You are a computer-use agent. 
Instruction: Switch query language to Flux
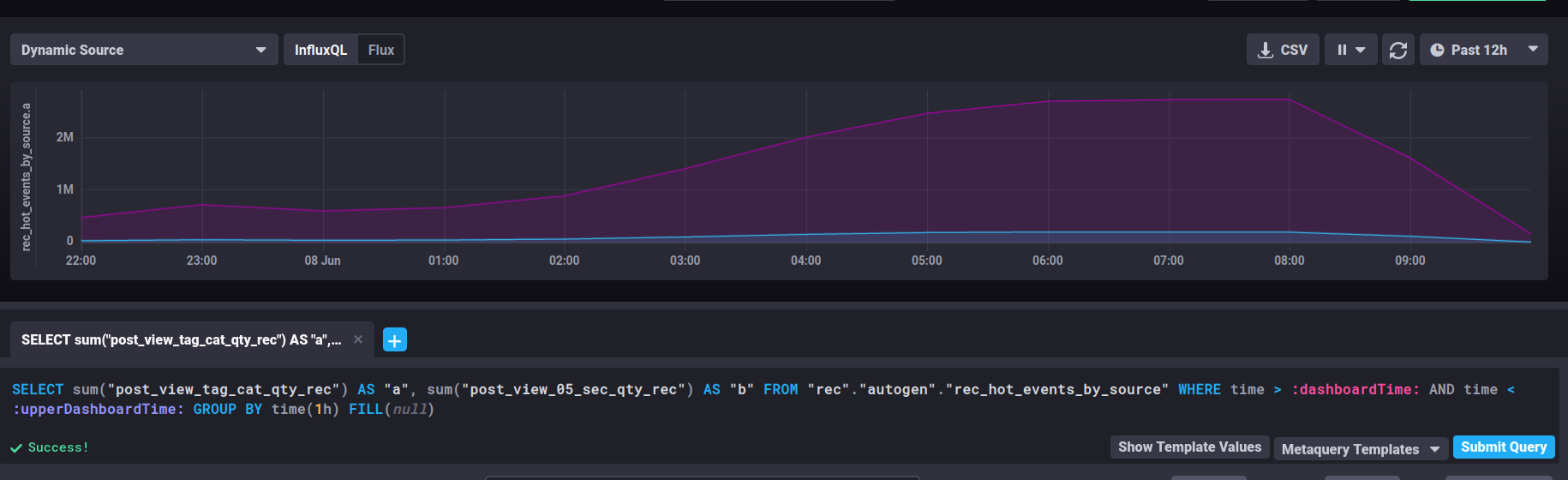coord(381,50)
